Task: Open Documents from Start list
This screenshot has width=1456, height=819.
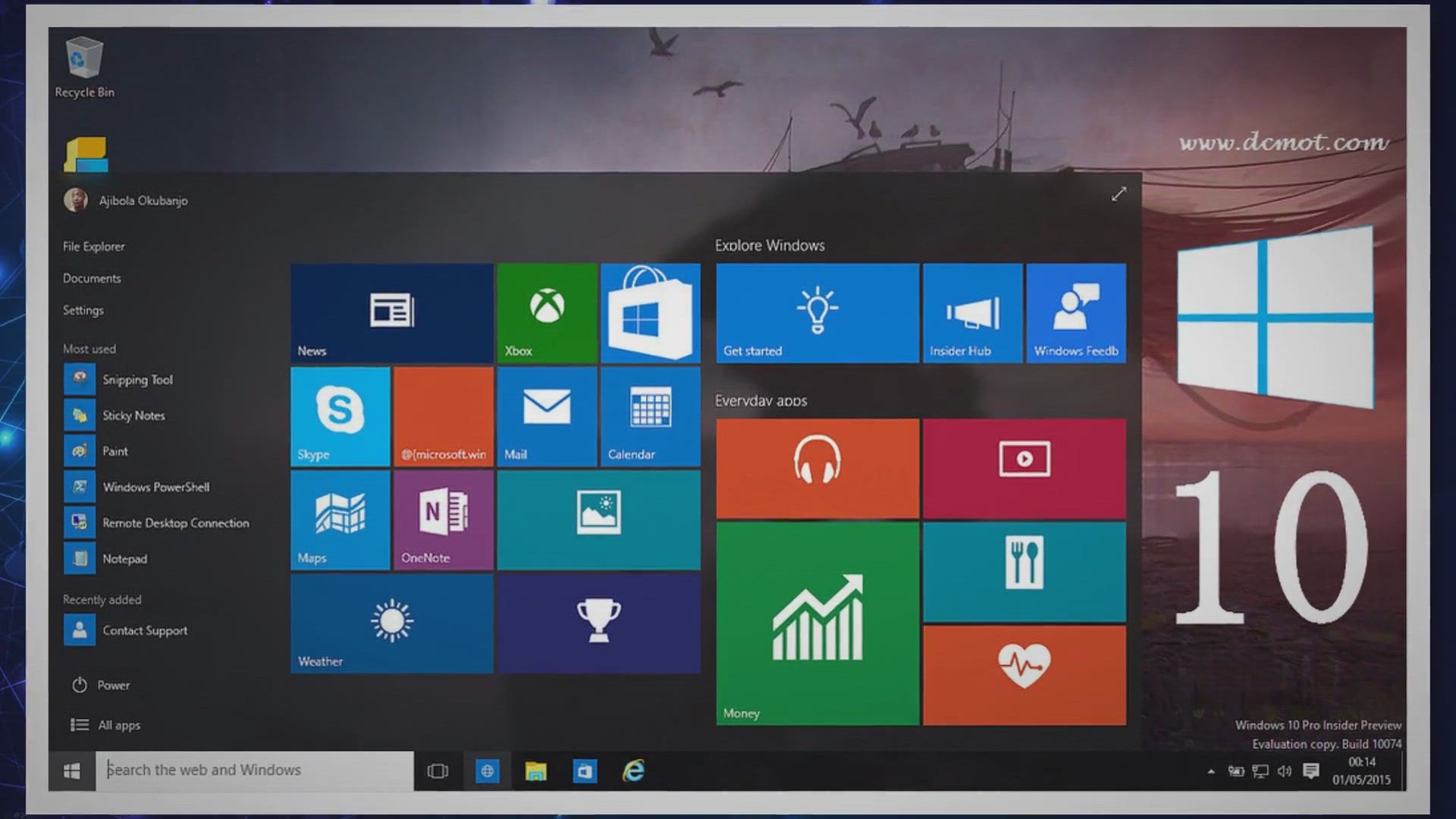Action: [x=92, y=278]
